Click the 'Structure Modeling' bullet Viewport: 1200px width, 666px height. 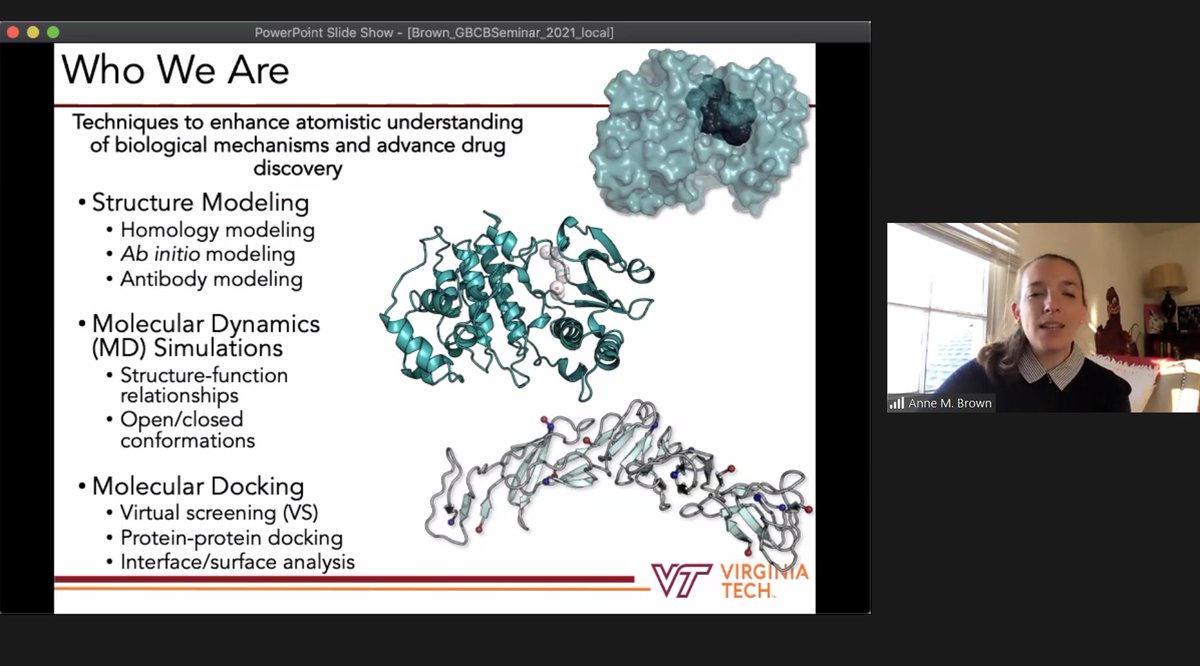pos(200,202)
